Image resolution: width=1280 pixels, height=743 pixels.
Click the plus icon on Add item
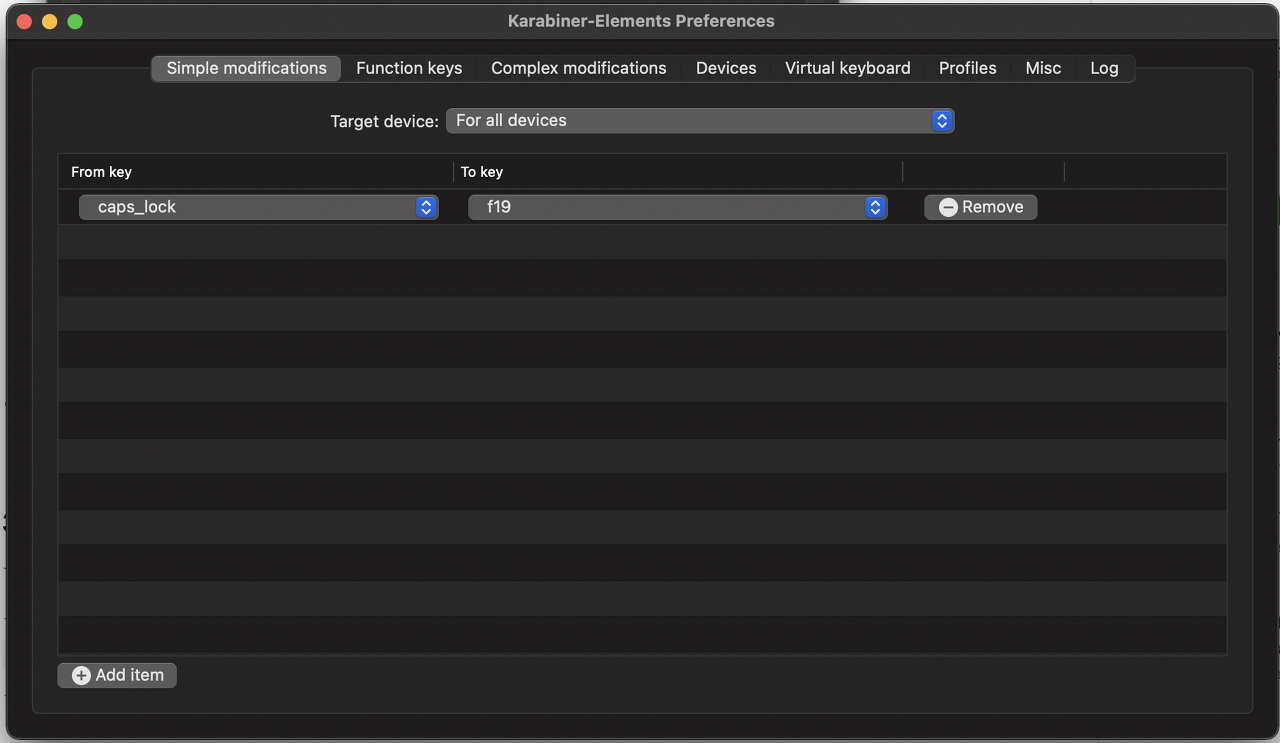coord(81,676)
